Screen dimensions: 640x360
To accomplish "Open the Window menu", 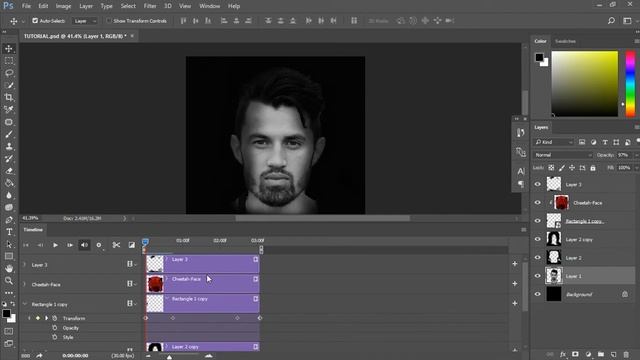I will [209, 6].
